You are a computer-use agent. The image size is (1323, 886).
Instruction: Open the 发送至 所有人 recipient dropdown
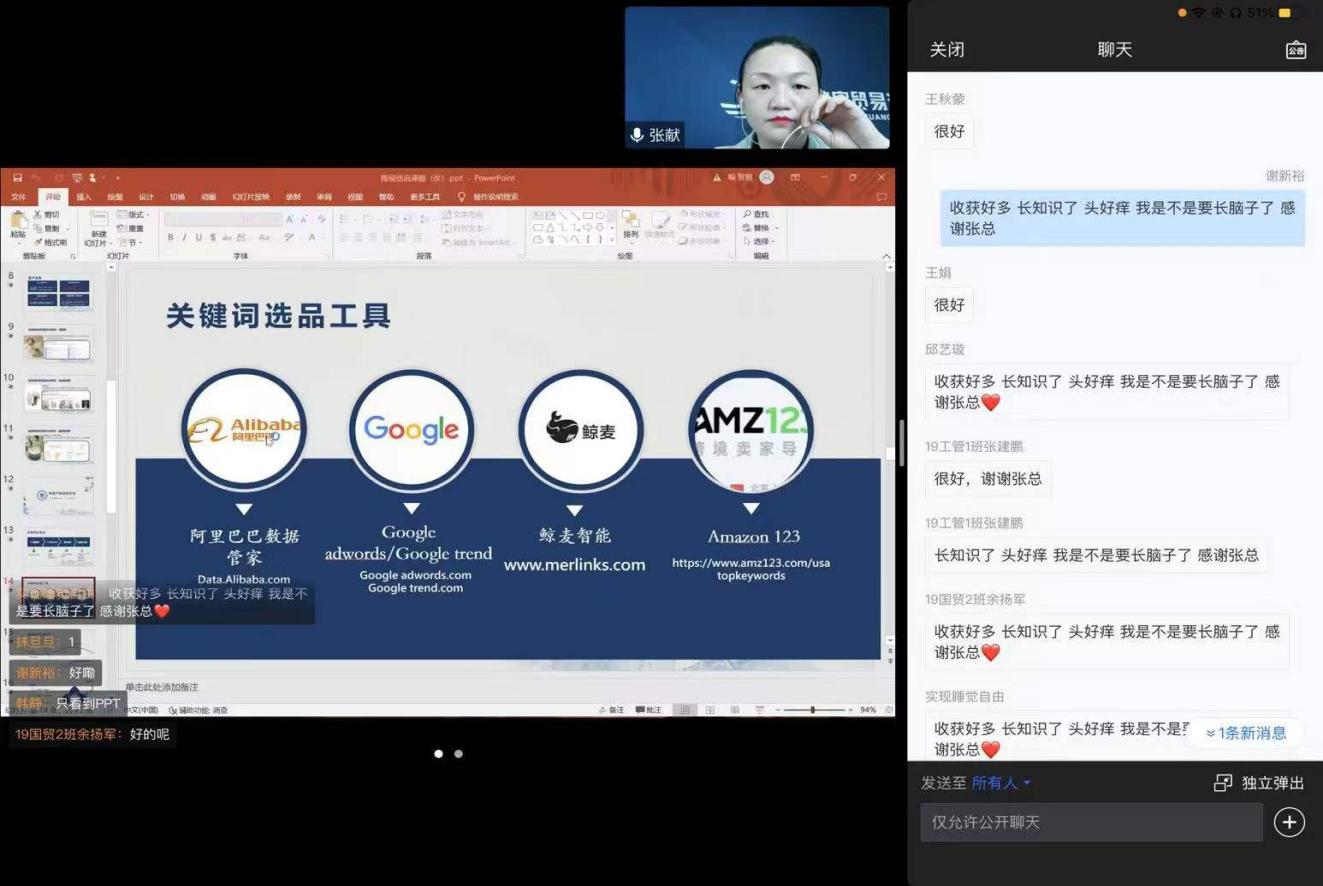1000,783
